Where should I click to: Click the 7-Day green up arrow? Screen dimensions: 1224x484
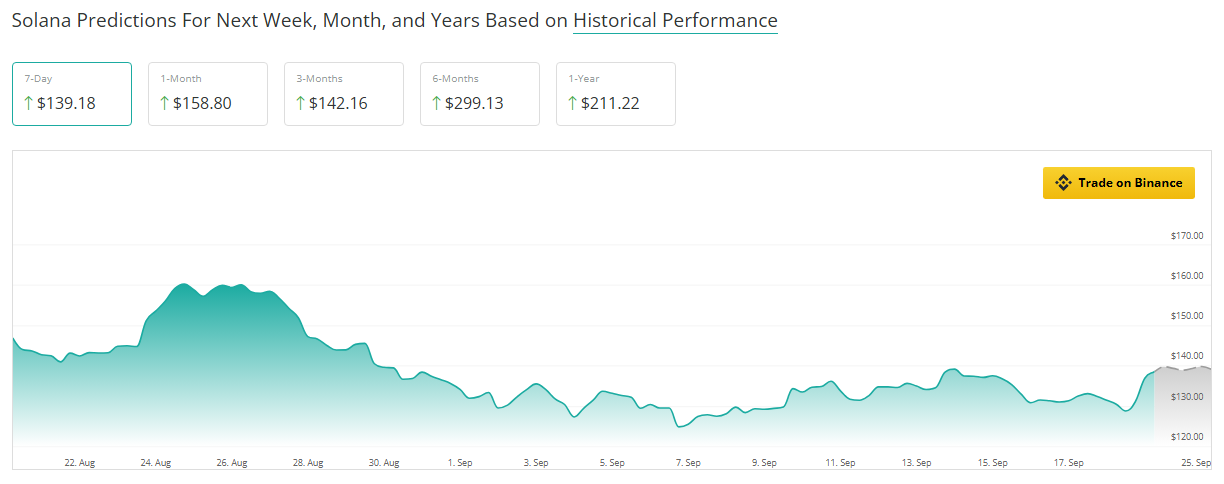click(x=28, y=103)
